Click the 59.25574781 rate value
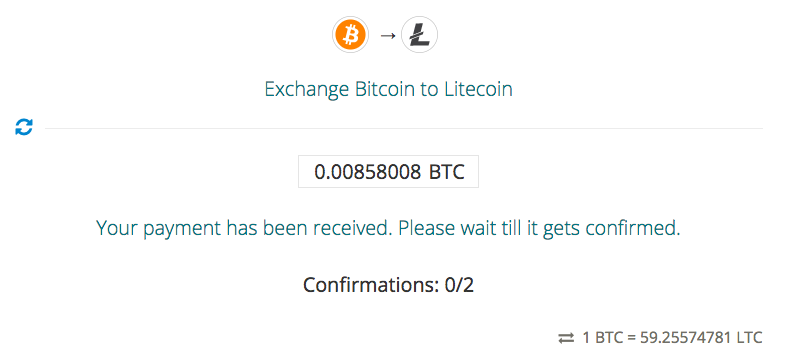790x364 pixels. [x=685, y=338]
